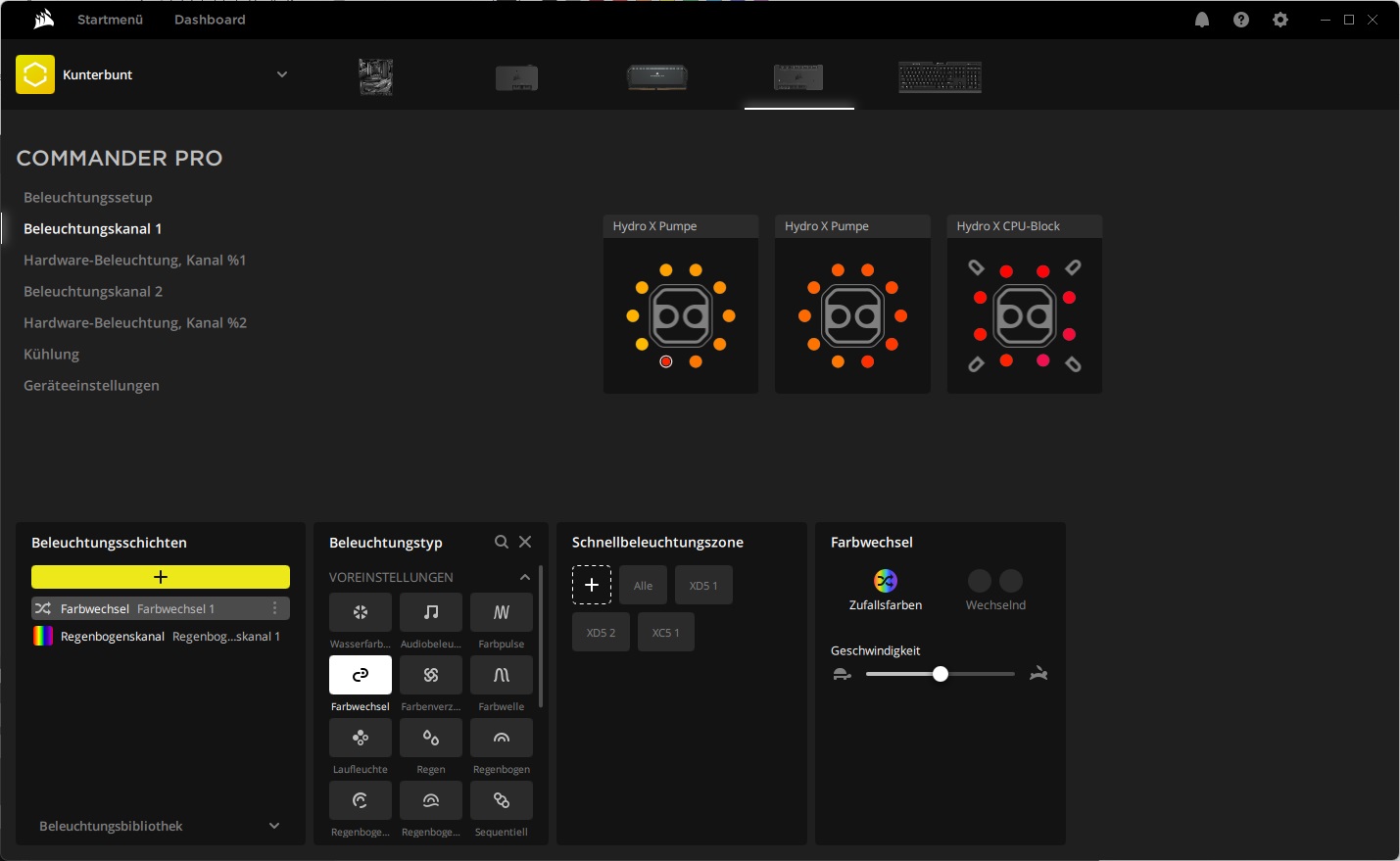
Task: Open Beleuchtungskanal 1
Action: pos(93,228)
